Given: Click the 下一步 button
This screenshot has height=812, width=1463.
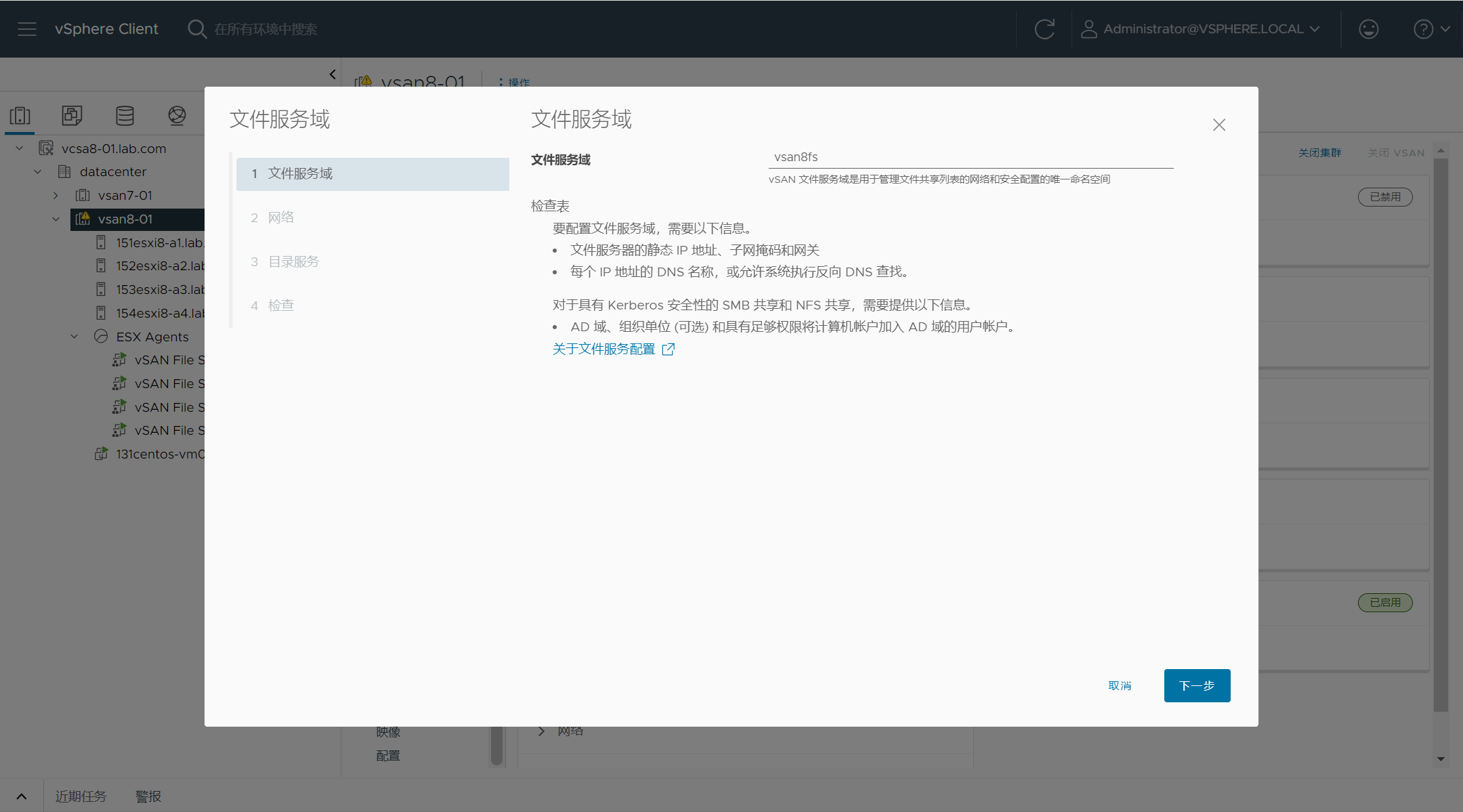Looking at the screenshot, I should pos(1197,686).
